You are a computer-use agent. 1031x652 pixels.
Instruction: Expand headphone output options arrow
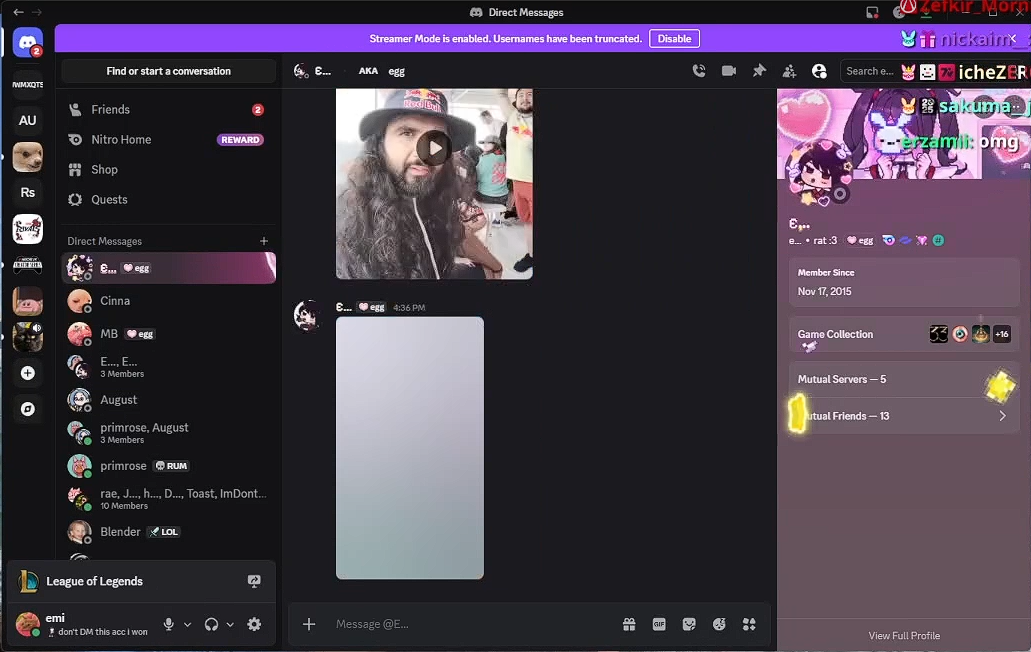tap(230, 624)
